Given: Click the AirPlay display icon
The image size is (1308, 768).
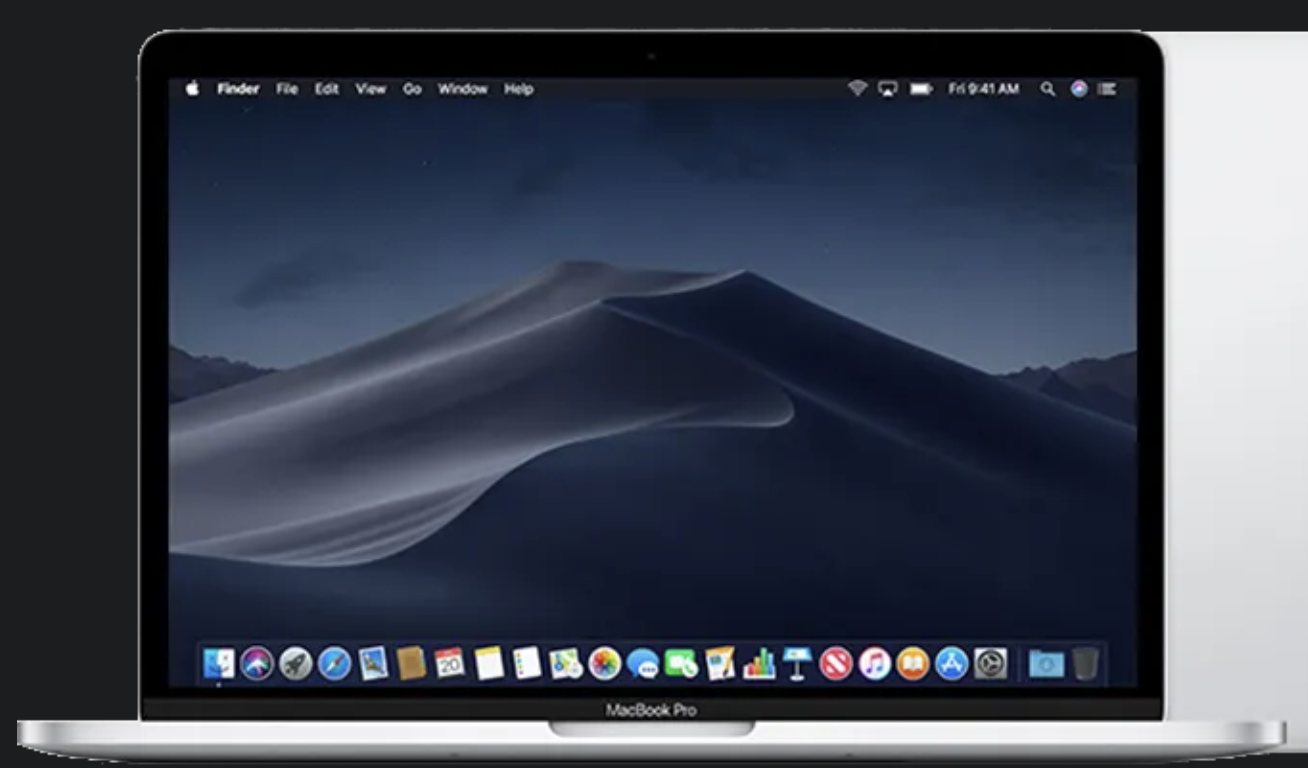Looking at the screenshot, I should point(888,89).
